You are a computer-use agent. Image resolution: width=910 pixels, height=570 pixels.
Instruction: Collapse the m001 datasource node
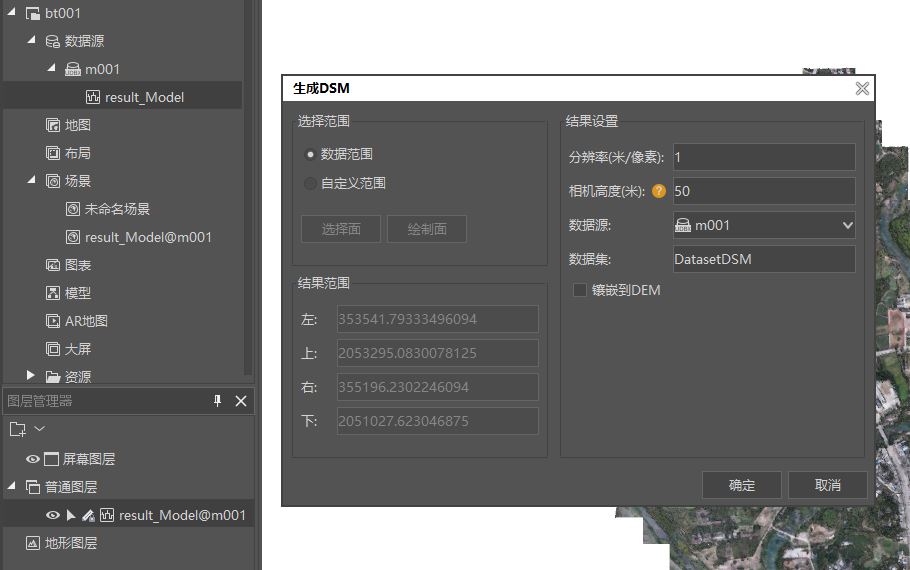coord(52,68)
